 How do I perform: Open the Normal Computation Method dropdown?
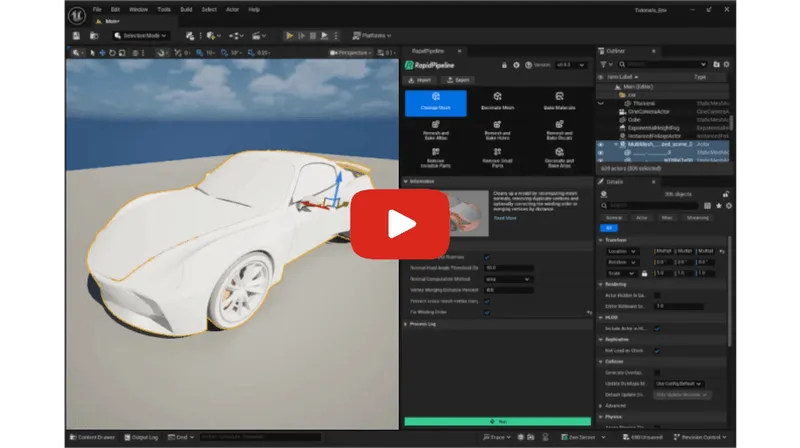tap(508, 279)
